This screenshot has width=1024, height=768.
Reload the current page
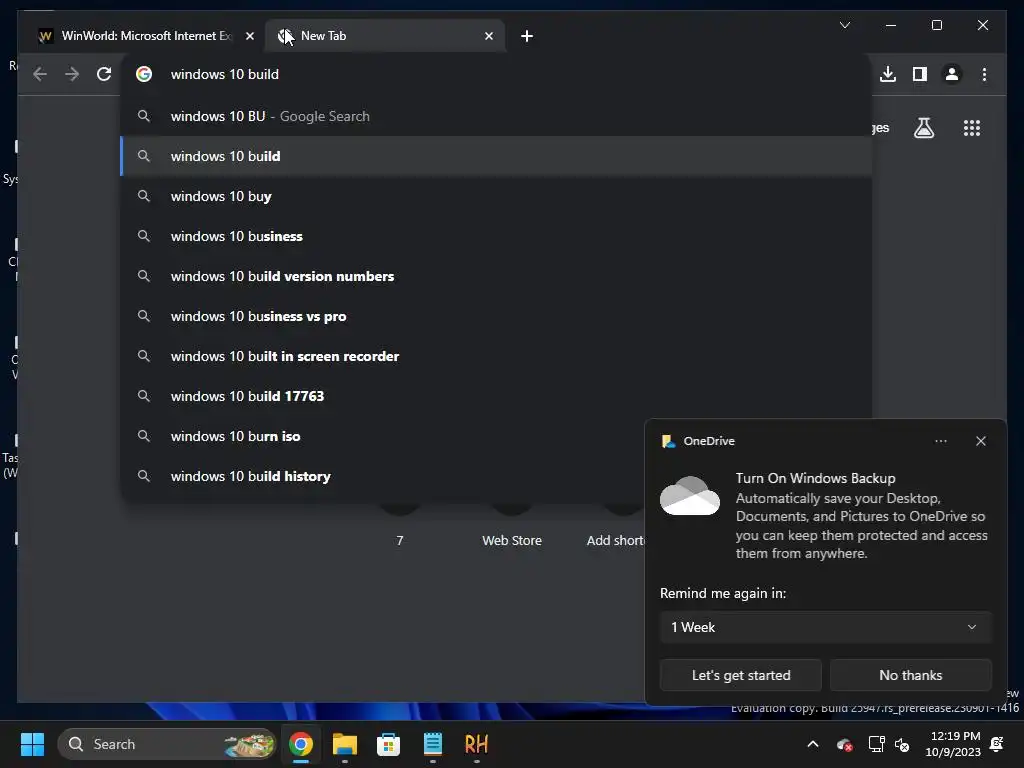104,74
